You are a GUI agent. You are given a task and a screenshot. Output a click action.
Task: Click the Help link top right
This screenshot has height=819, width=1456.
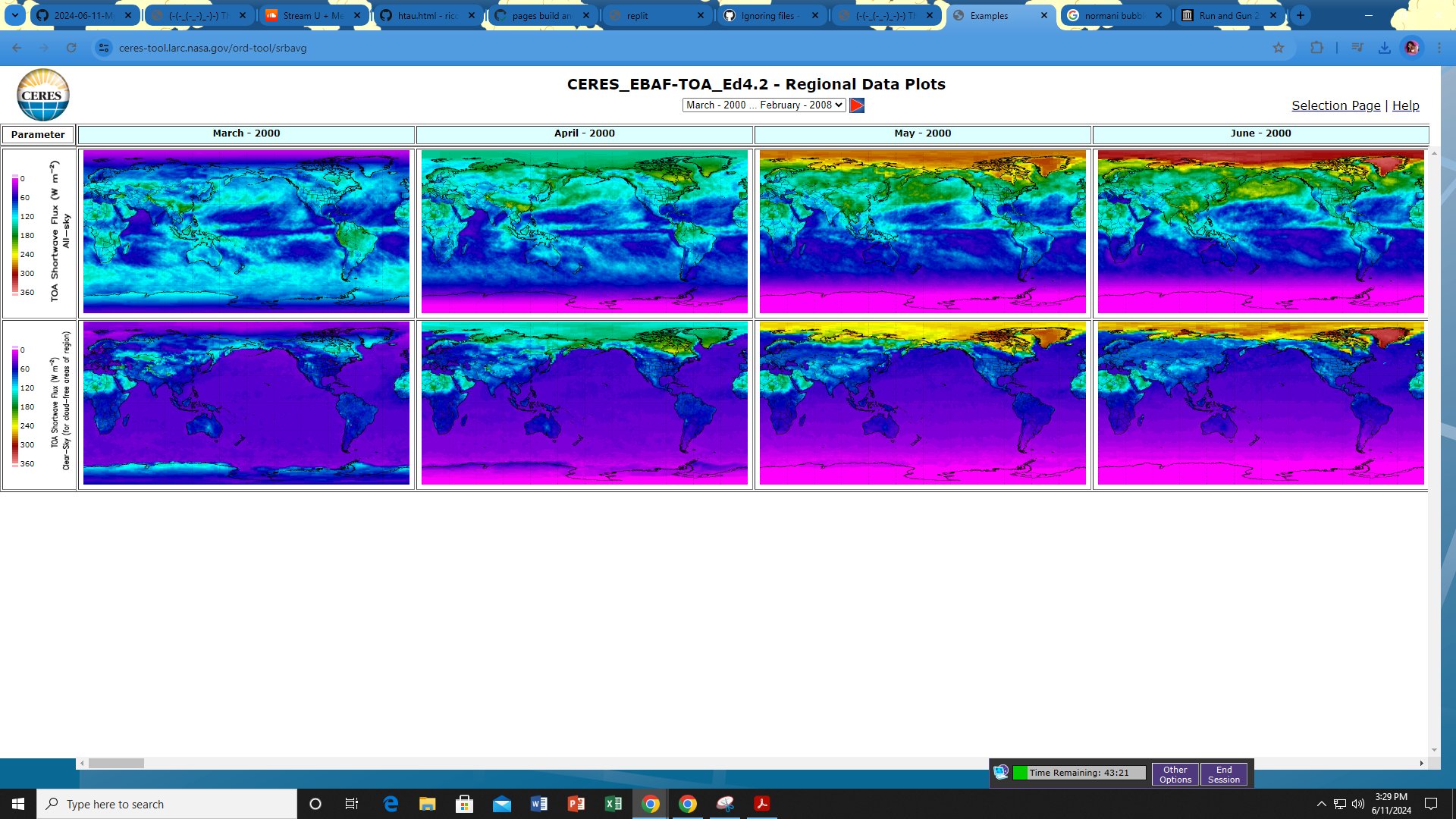click(1407, 105)
